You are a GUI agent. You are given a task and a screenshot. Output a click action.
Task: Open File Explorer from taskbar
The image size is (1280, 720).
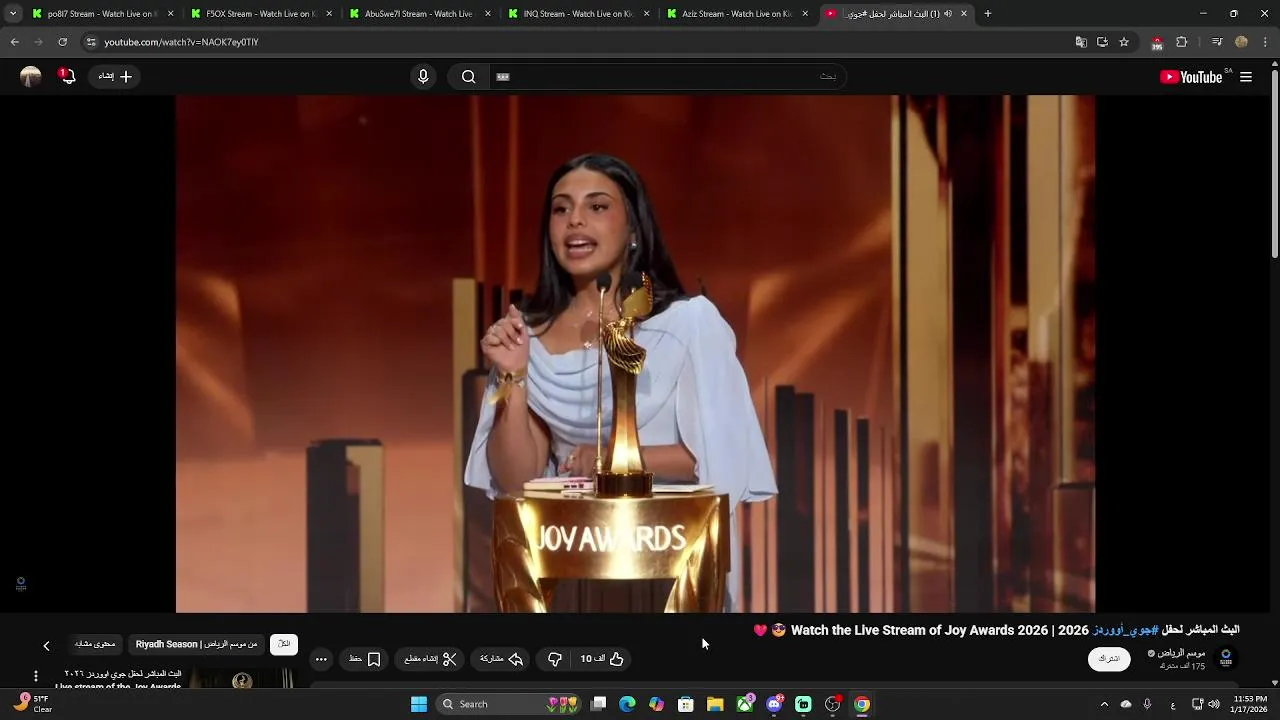point(715,704)
